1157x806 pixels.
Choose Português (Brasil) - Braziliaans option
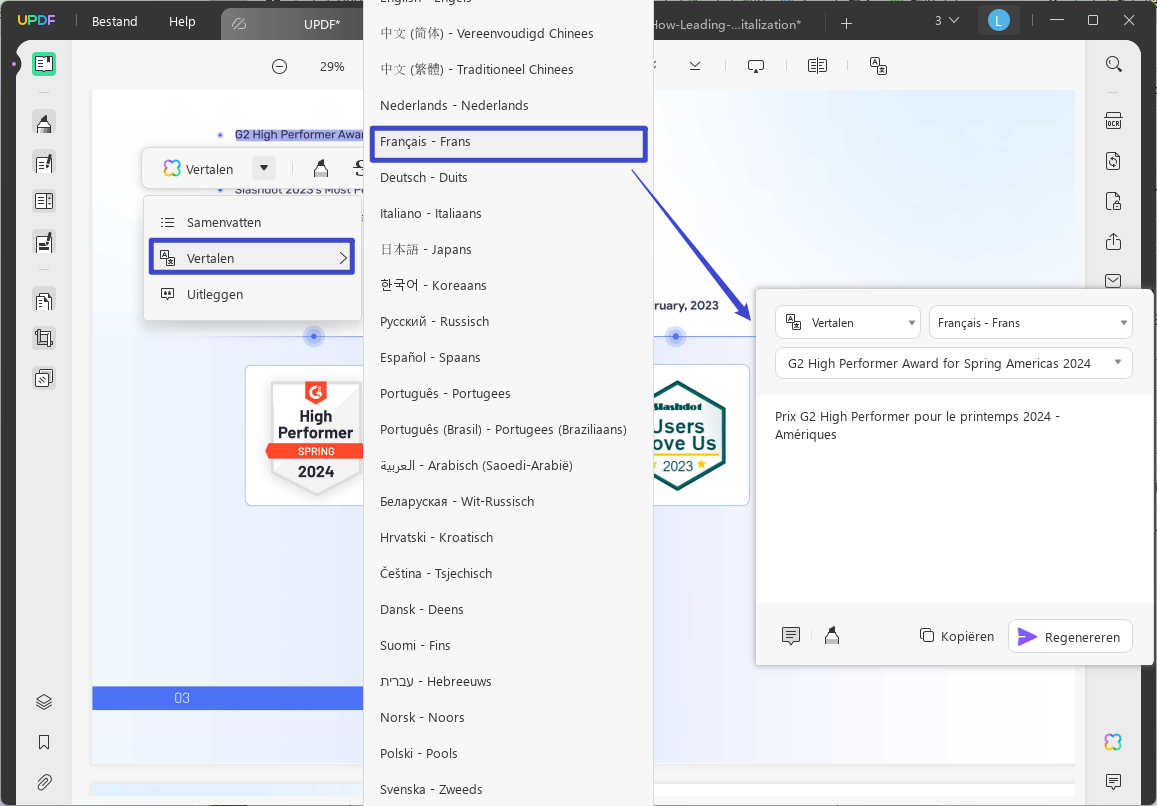(508, 430)
